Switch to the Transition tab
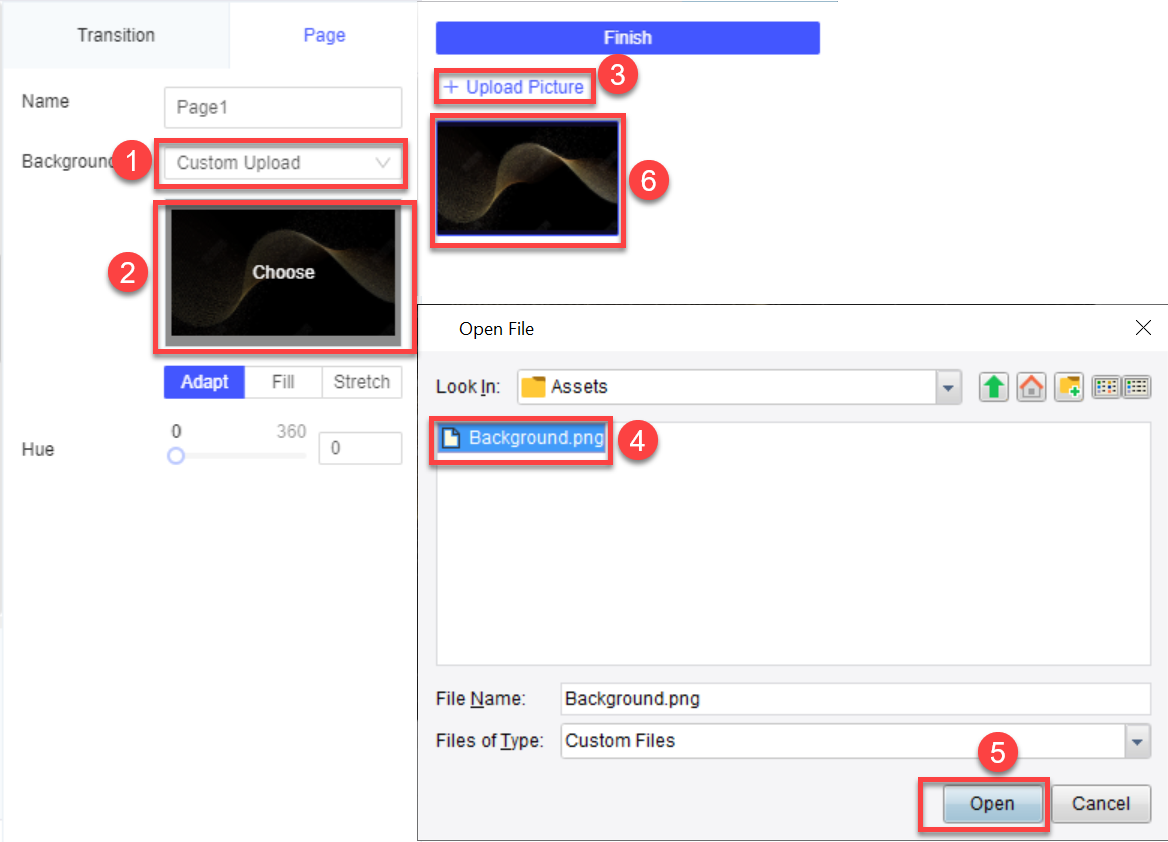This screenshot has width=1168, height=842. 116,35
